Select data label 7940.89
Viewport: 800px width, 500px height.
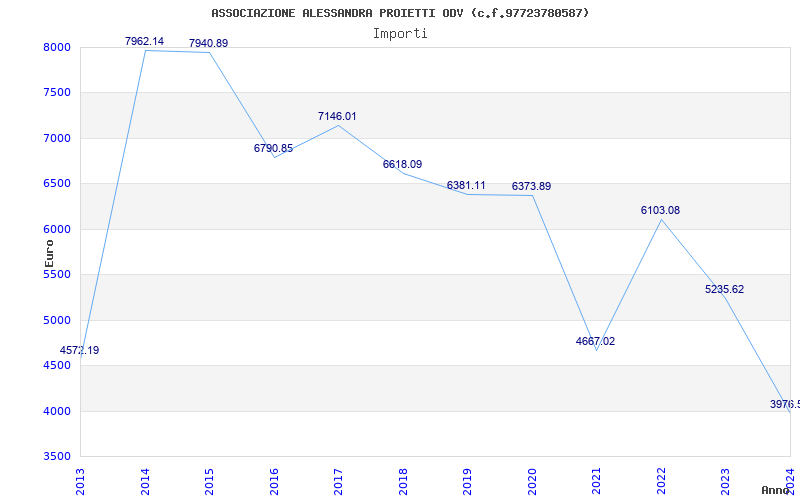pyautogui.click(x=209, y=43)
